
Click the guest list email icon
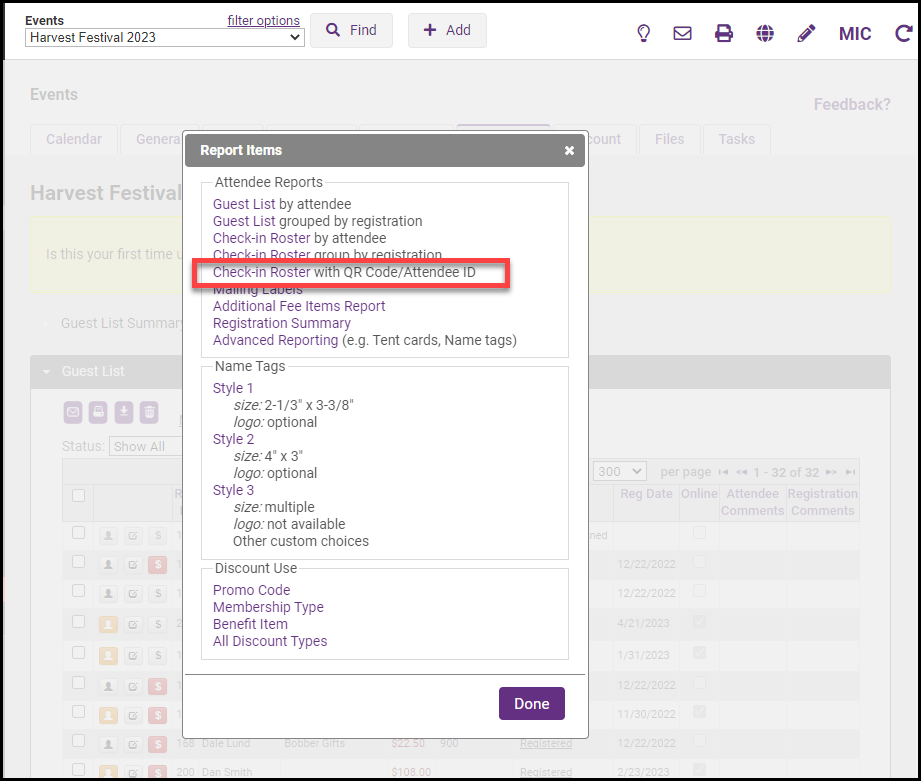pos(73,412)
